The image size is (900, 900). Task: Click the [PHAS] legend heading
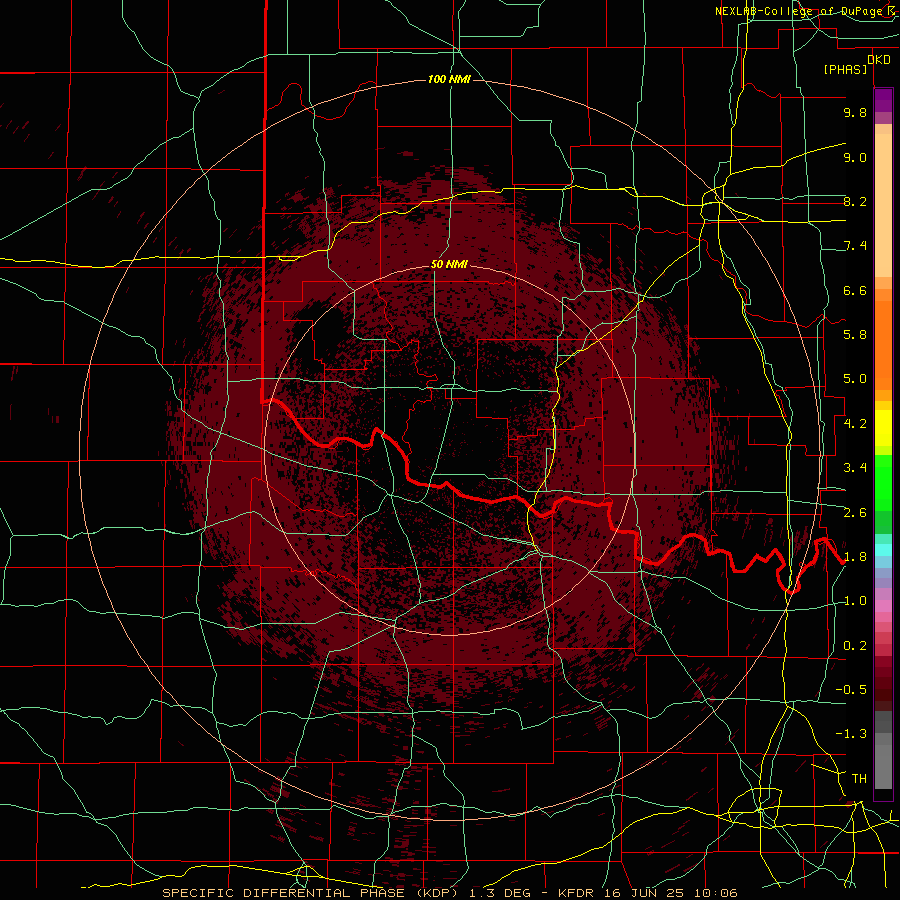tap(845, 70)
